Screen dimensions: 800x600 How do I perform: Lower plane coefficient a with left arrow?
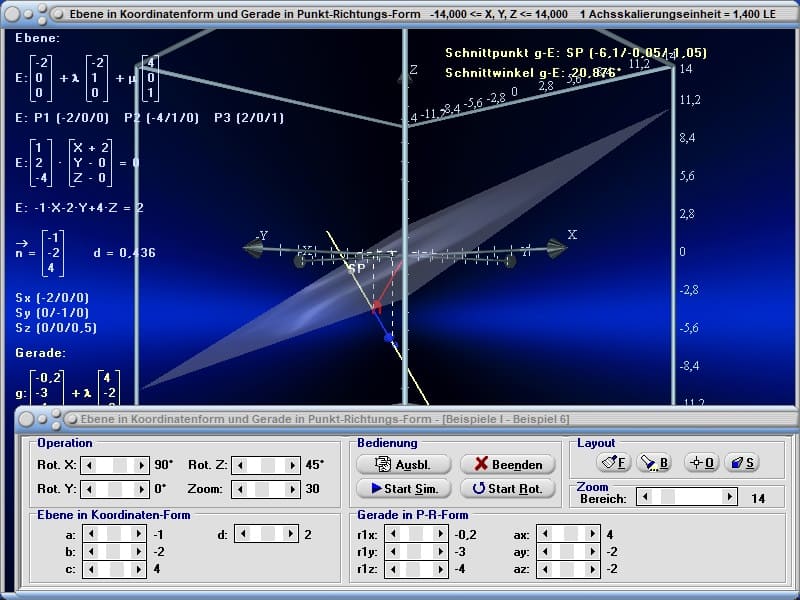click(91, 534)
